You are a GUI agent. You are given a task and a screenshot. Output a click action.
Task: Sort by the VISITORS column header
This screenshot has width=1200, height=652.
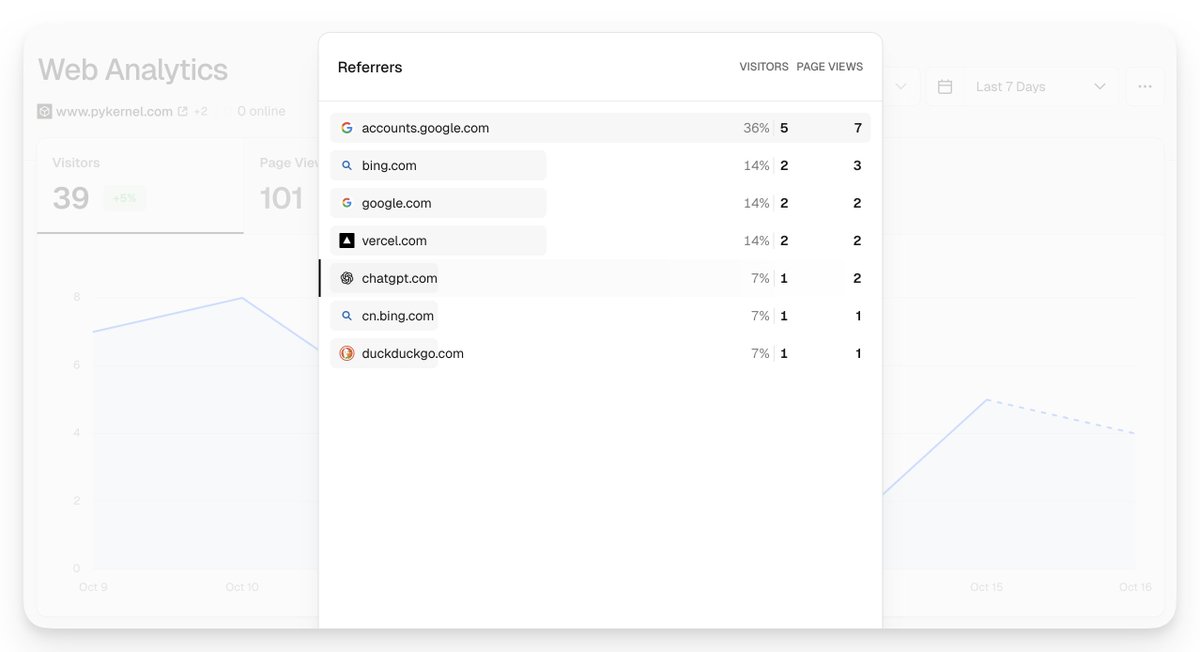click(764, 67)
